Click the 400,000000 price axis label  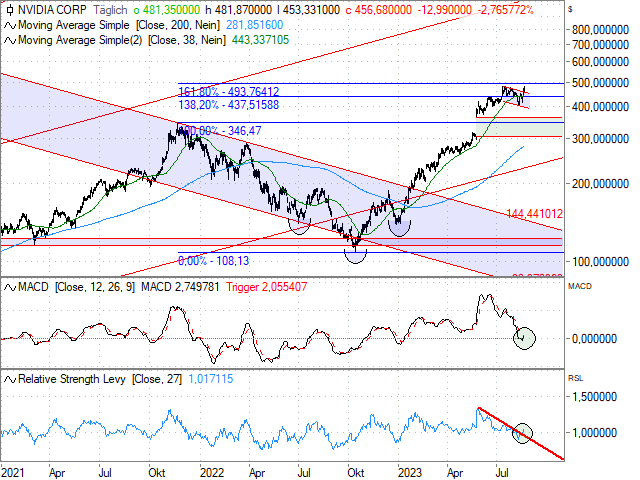point(600,107)
